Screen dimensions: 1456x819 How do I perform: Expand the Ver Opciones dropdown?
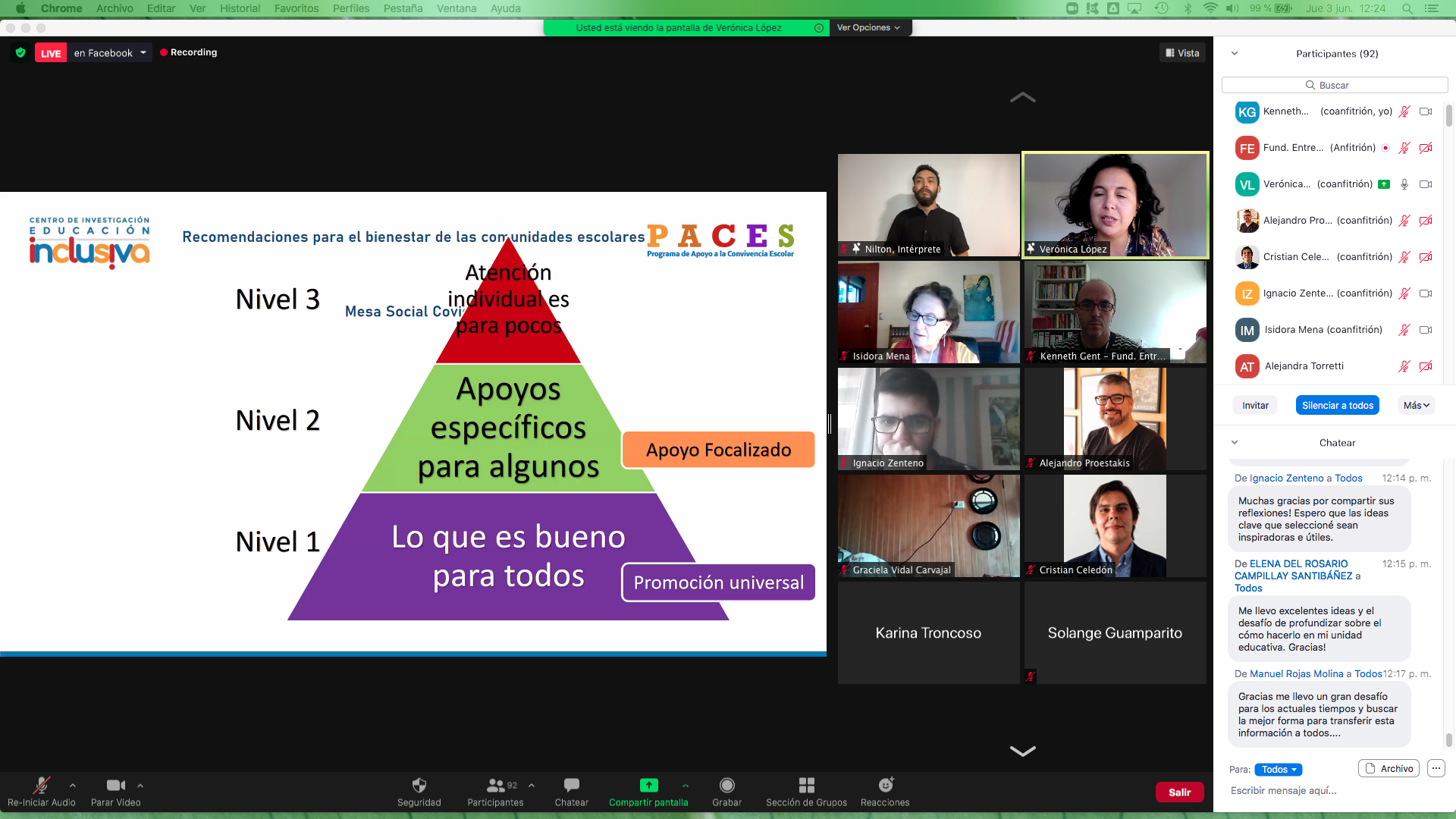[x=869, y=28]
